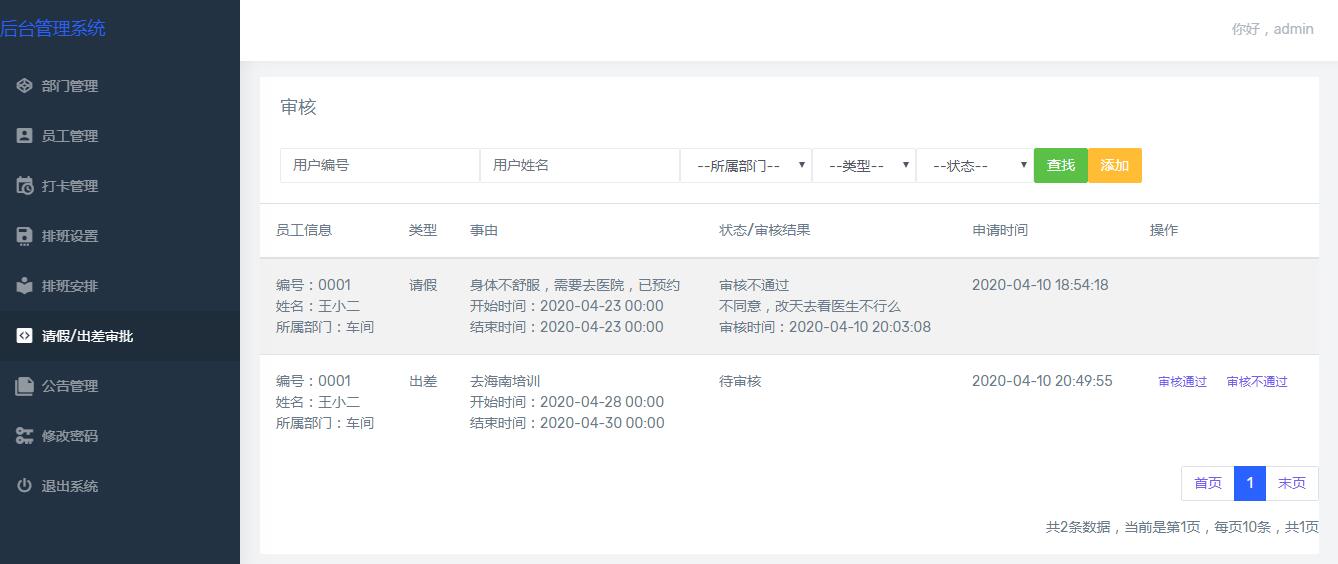Open 公告管理 menu item
The image size is (1338, 564).
pos(120,386)
